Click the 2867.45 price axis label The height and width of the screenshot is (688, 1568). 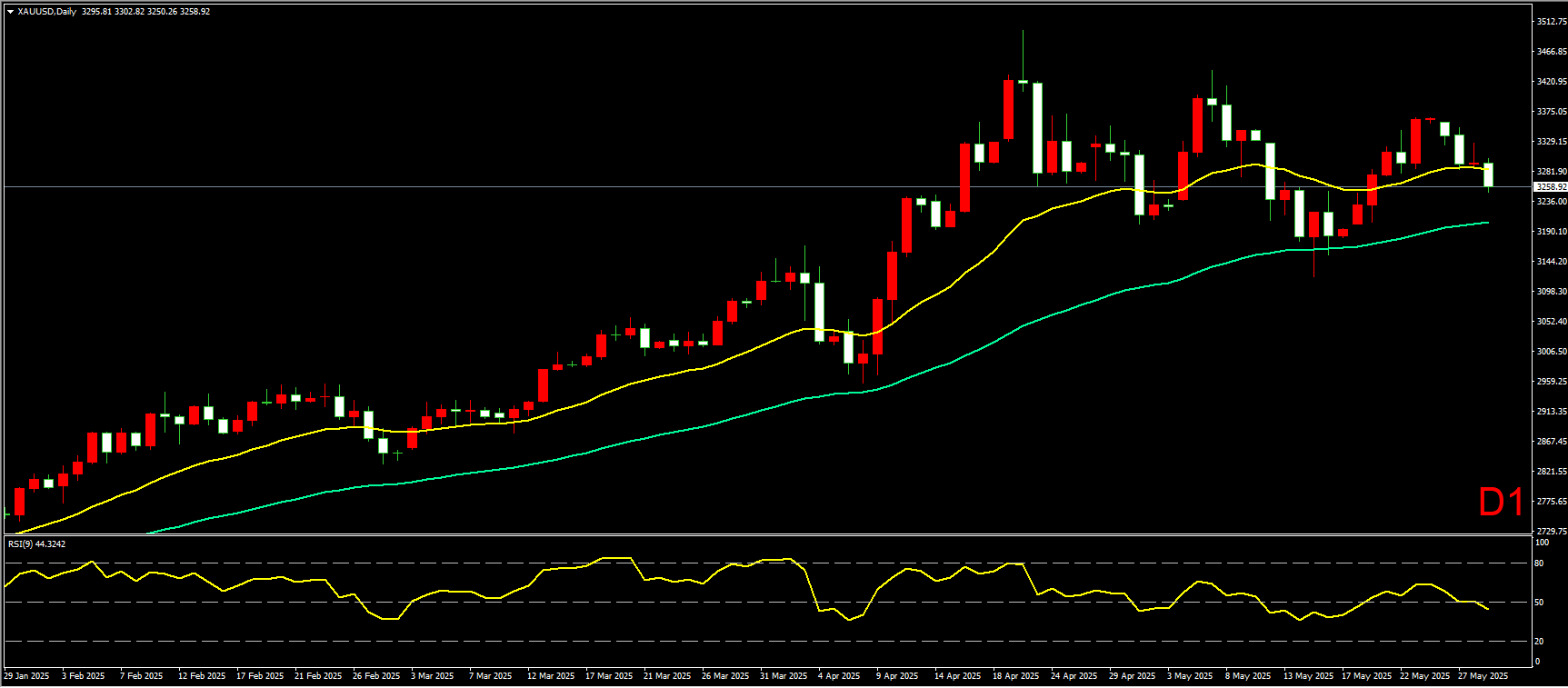1551,442
